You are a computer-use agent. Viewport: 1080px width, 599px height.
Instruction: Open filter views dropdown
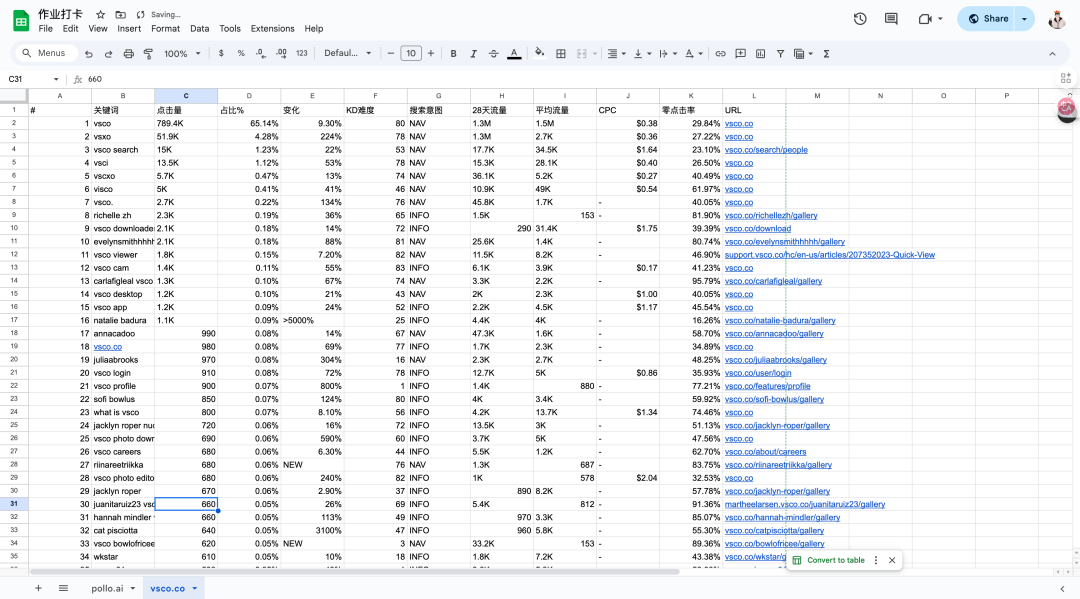click(x=803, y=54)
